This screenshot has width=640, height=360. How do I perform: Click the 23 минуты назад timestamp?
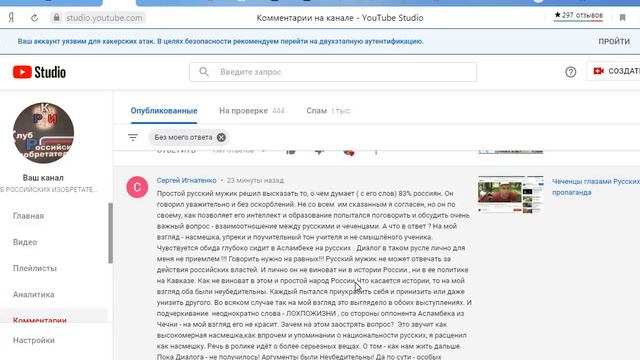pos(255,180)
